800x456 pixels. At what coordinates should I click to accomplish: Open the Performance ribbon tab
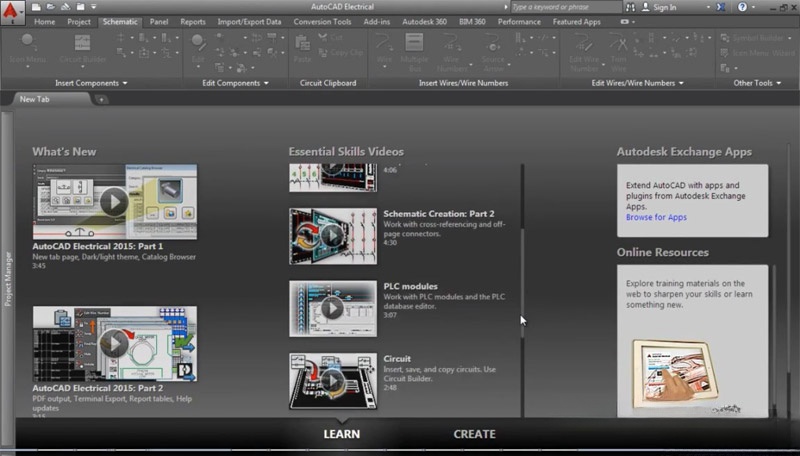519,22
